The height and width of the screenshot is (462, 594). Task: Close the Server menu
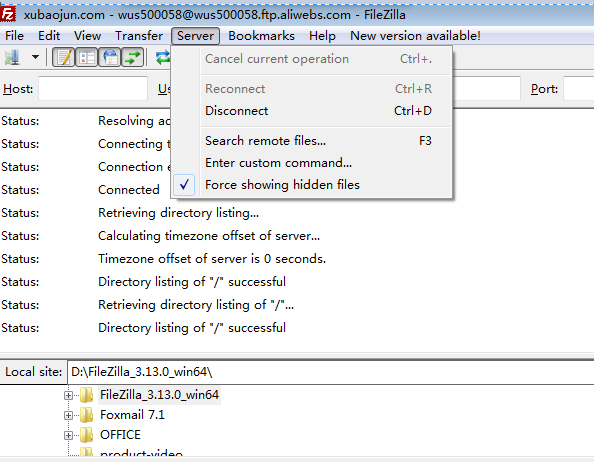(195, 36)
